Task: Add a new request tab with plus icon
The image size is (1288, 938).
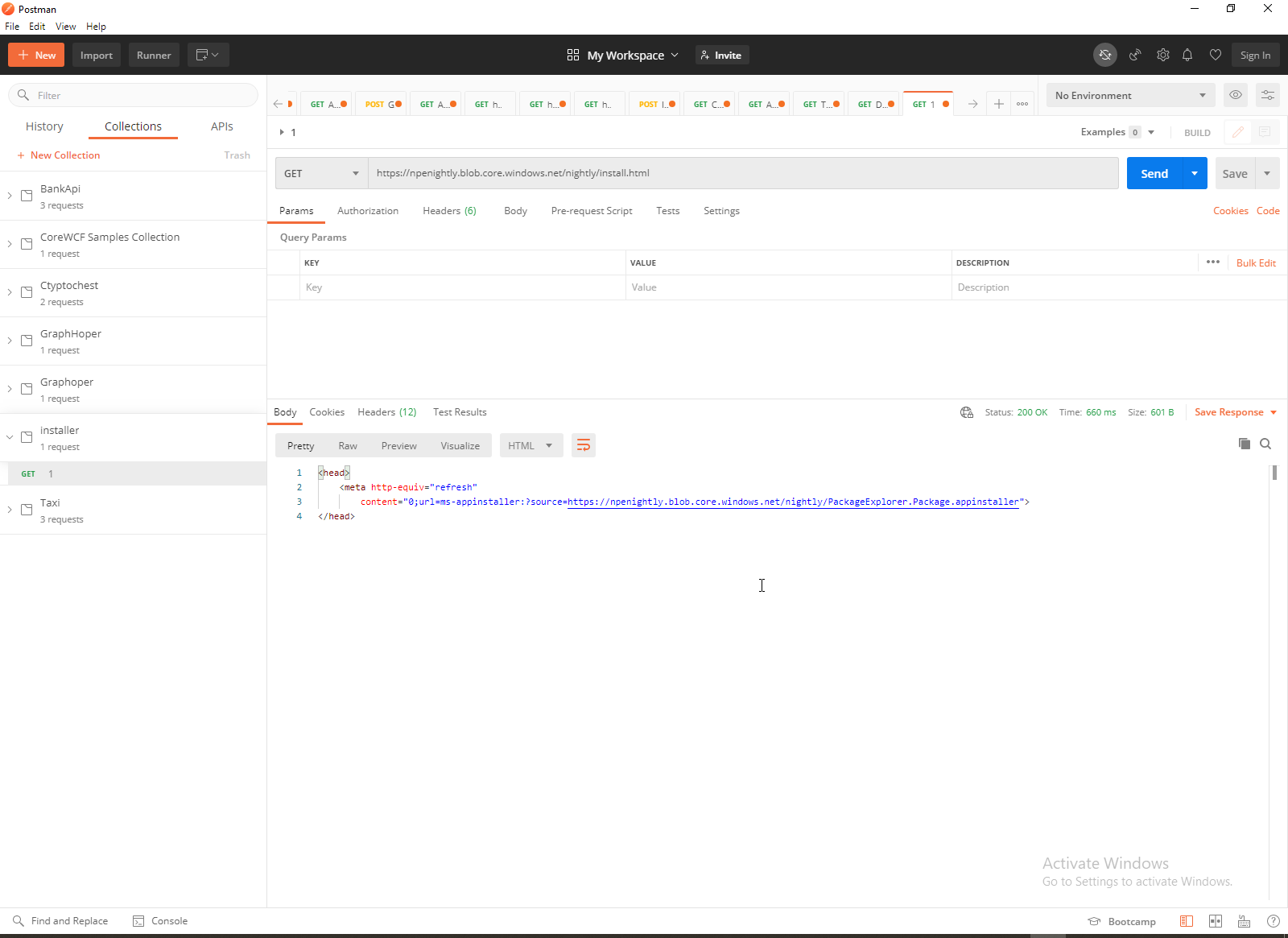Action: 999,104
